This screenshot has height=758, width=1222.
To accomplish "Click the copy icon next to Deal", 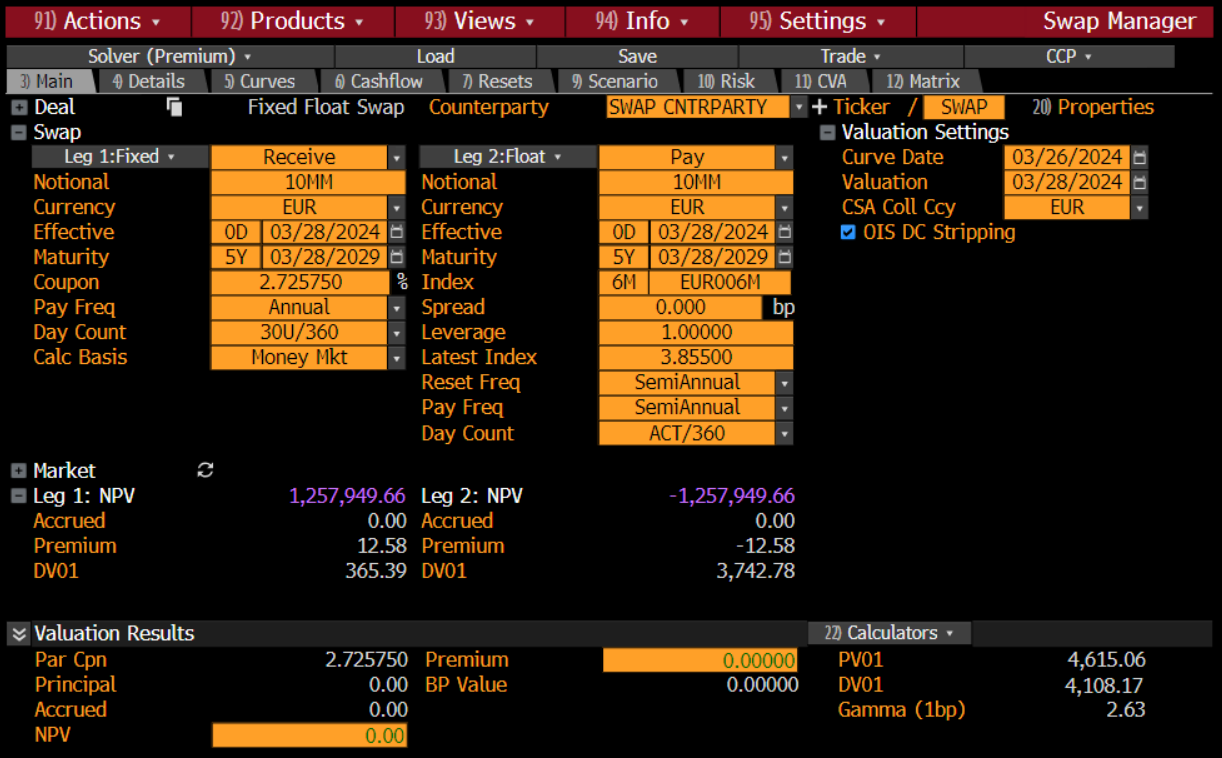I will (x=175, y=107).
